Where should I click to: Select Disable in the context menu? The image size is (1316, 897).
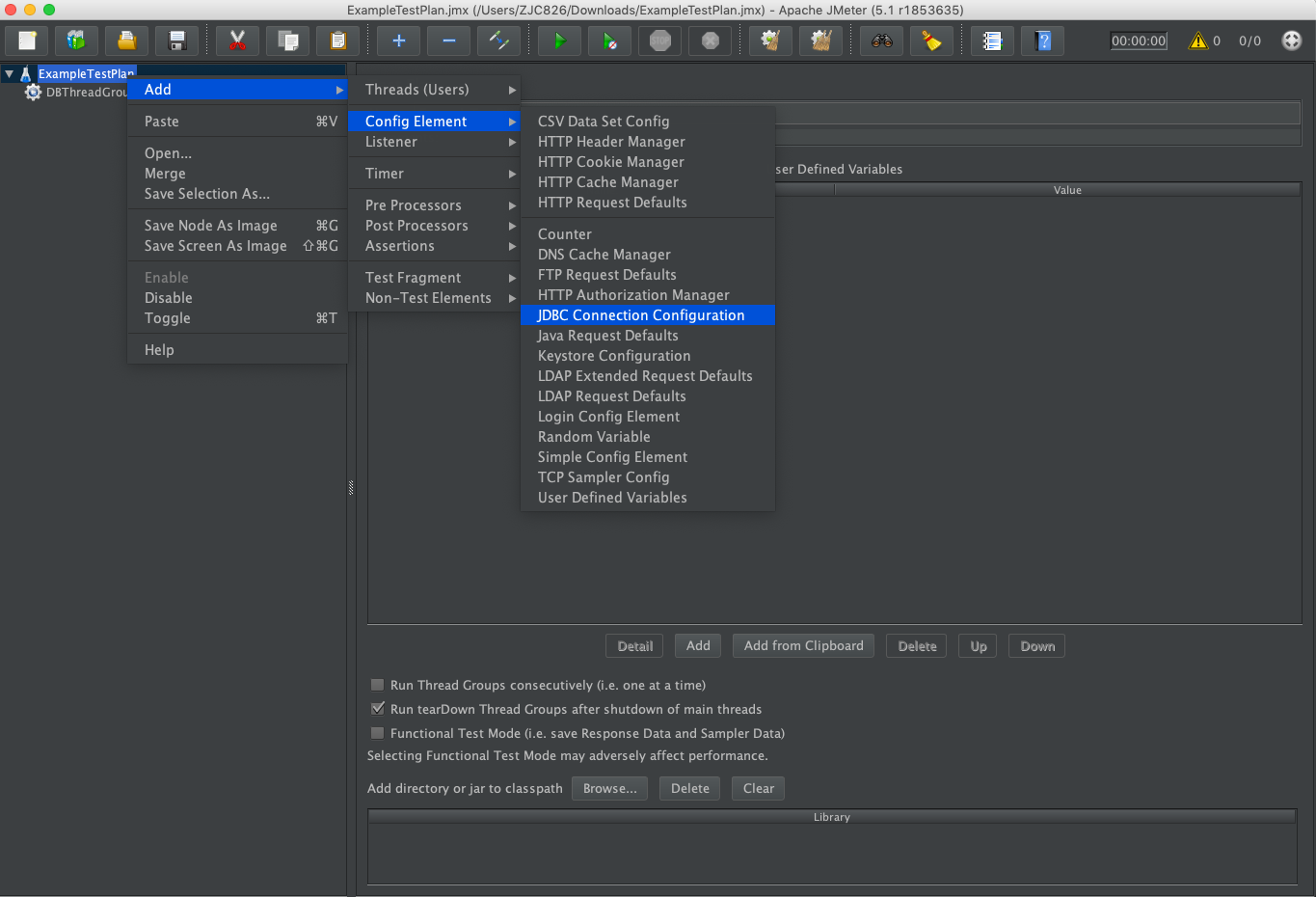[x=237, y=298]
